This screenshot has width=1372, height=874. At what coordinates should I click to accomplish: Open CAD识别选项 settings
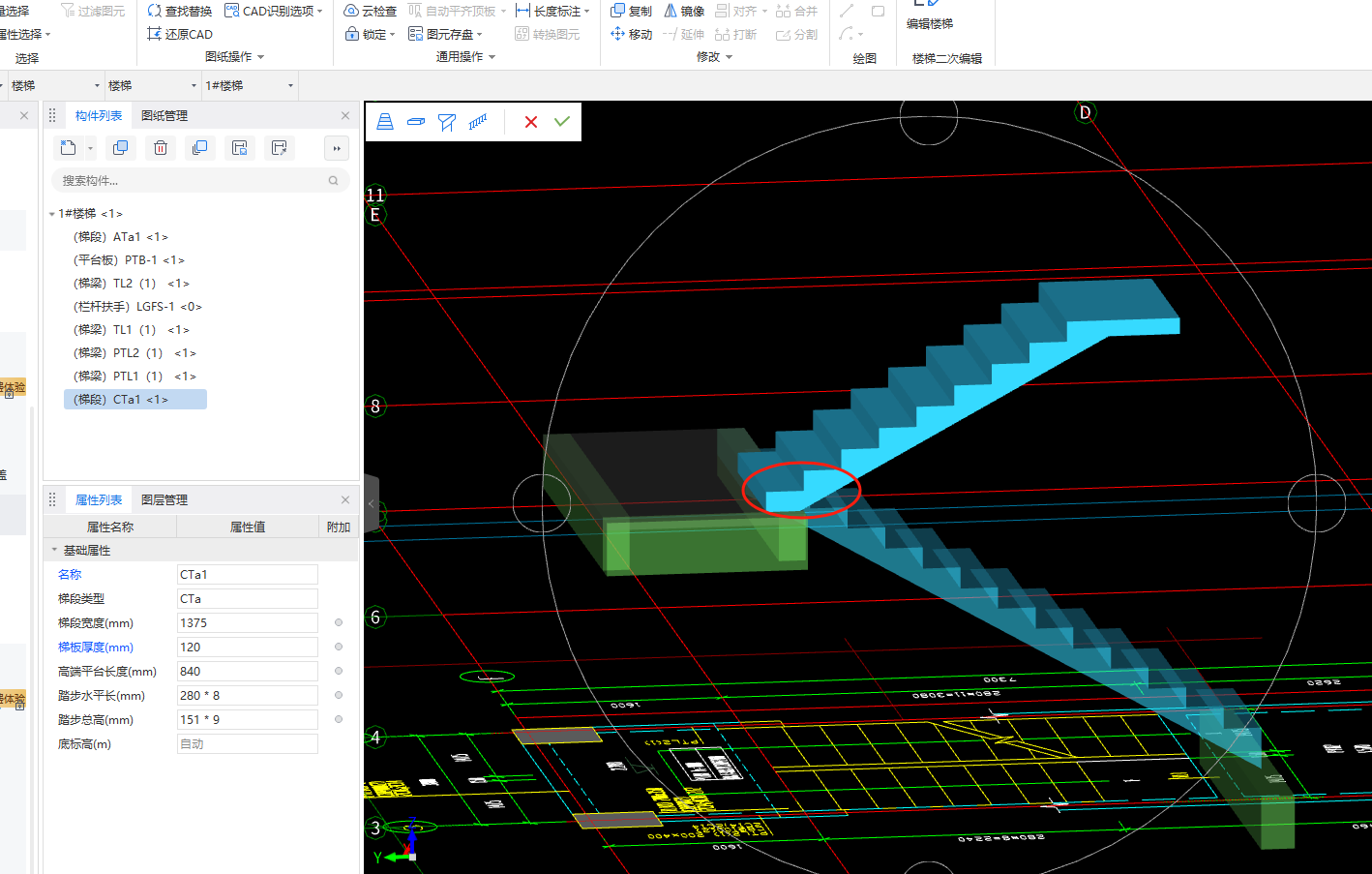pos(274,11)
